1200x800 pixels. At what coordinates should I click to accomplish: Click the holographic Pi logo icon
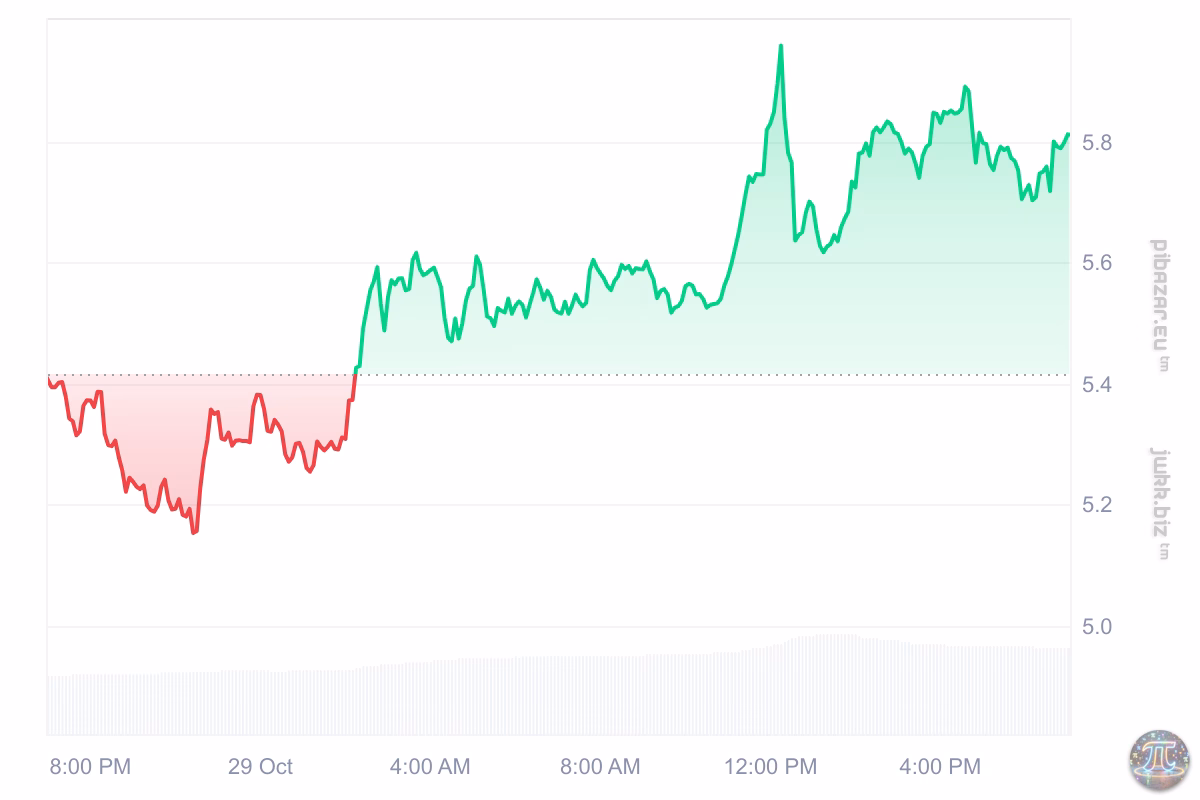coord(1157,762)
